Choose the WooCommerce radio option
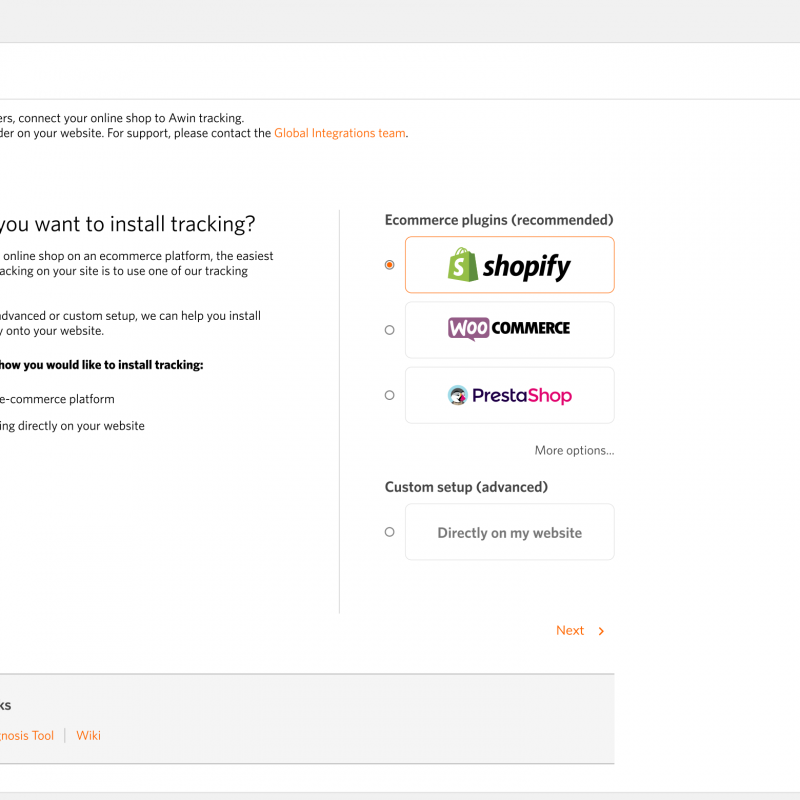The image size is (800, 800). click(x=390, y=330)
